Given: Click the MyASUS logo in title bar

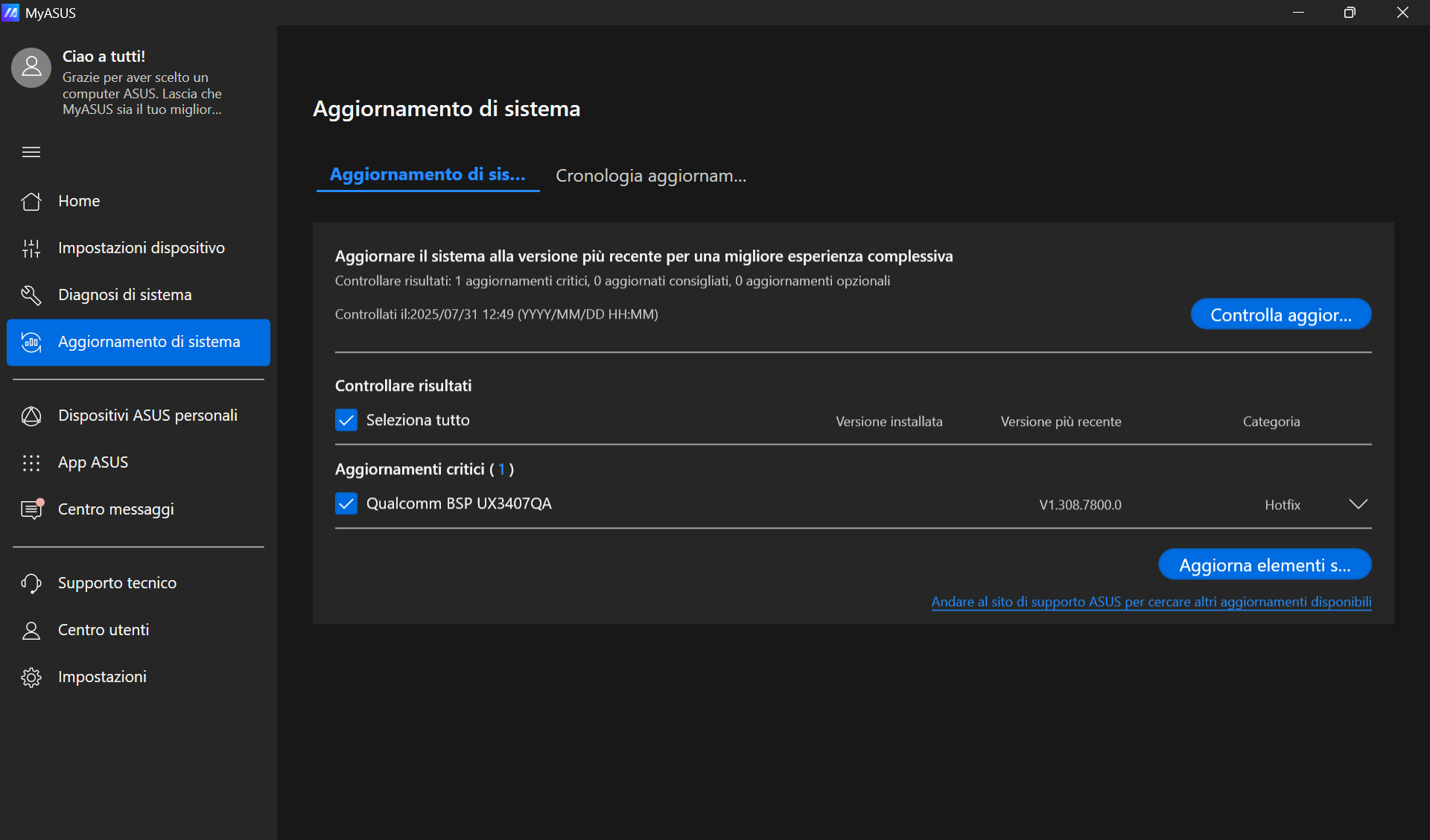Looking at the screenshot, I should [x=10, y=13].
